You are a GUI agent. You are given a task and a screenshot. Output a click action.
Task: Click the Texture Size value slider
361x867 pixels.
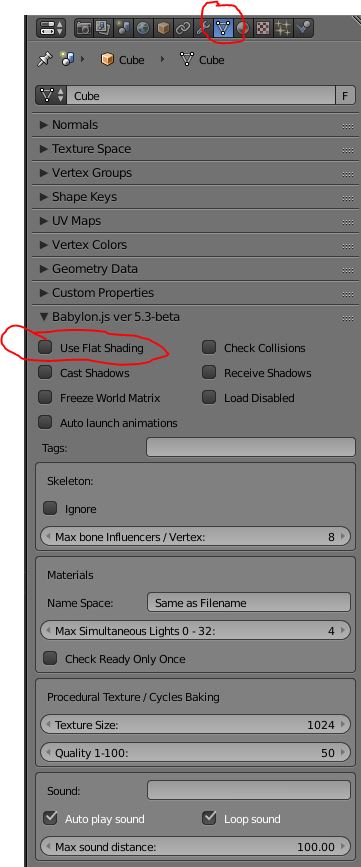pos(195,724)
